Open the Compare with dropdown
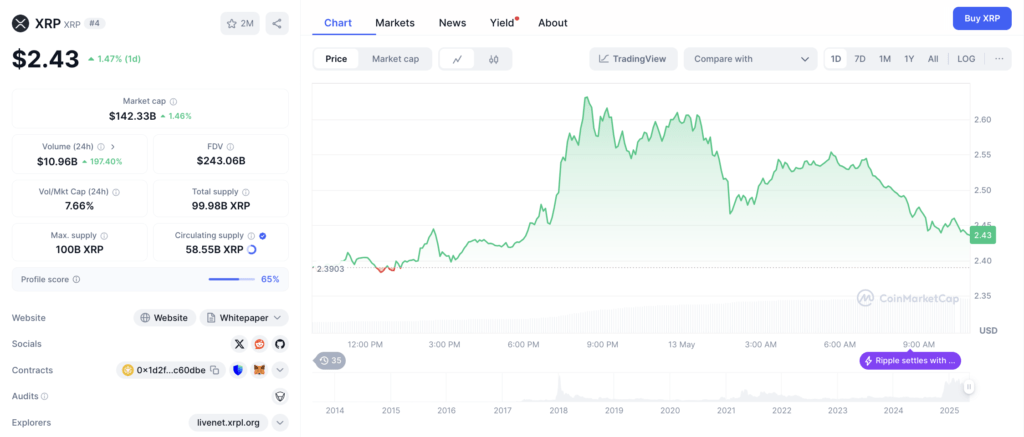The height and width of the screenshot is (437, 1024). click(x=750, y=59)
